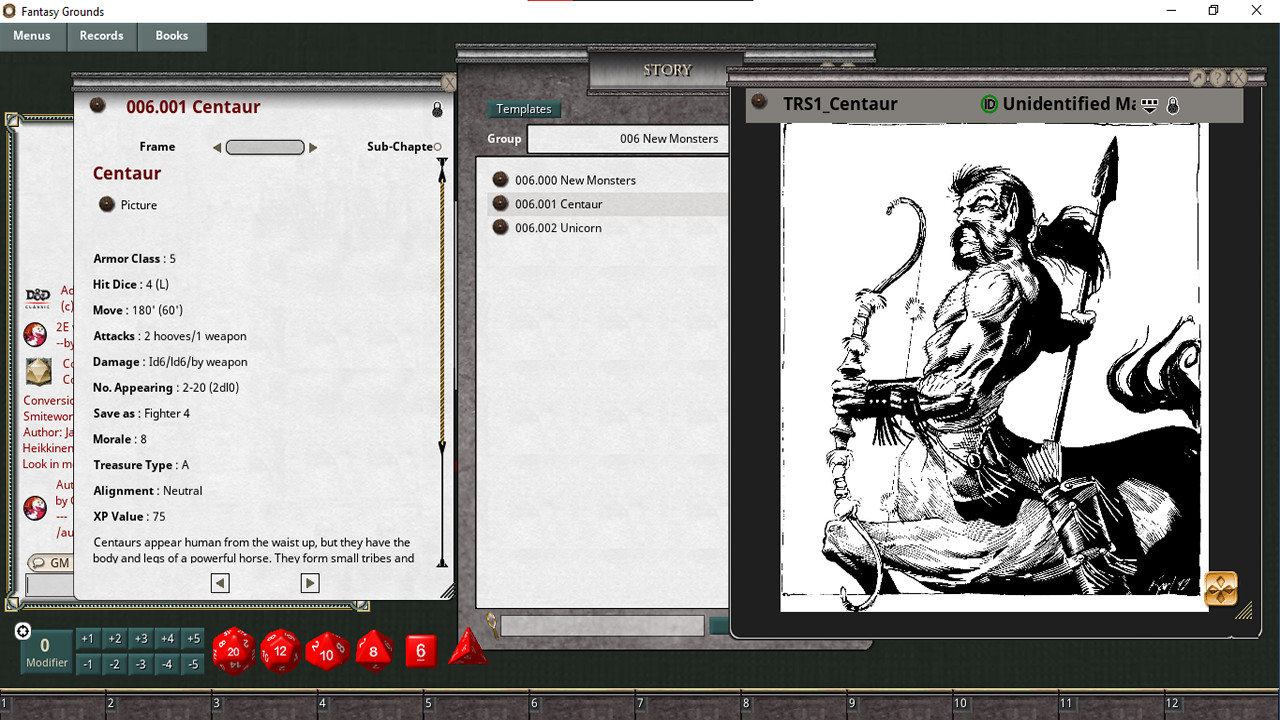1280x720 pixels.
Task: Toggle the lock on TRS1_Centaur window
Action: [x=1173, y=104]
